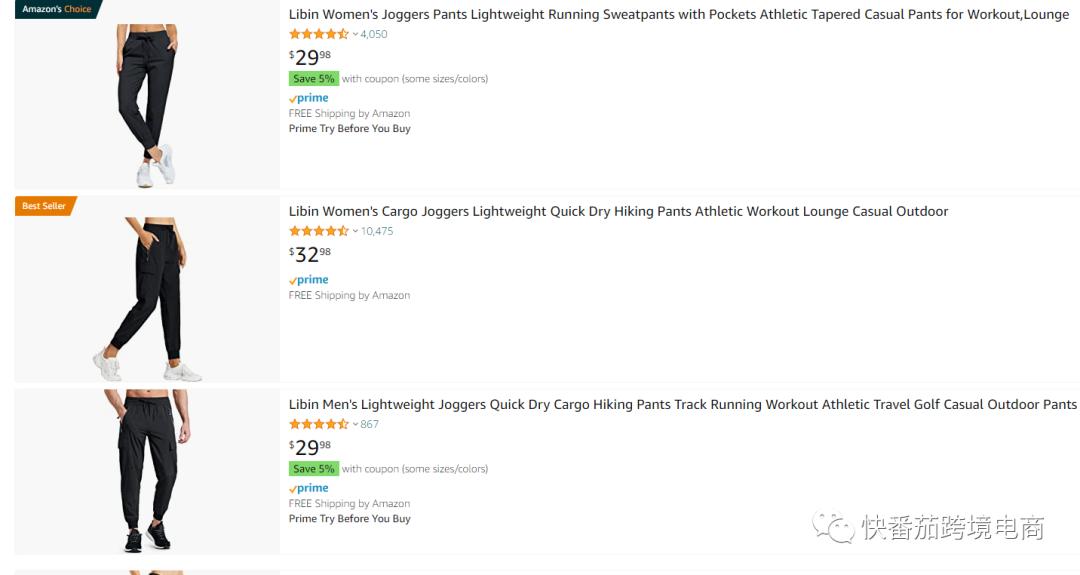The image size is (1080, 575).
Task: Click star rating of the women's cargo joggers
Action: point(318,231)
